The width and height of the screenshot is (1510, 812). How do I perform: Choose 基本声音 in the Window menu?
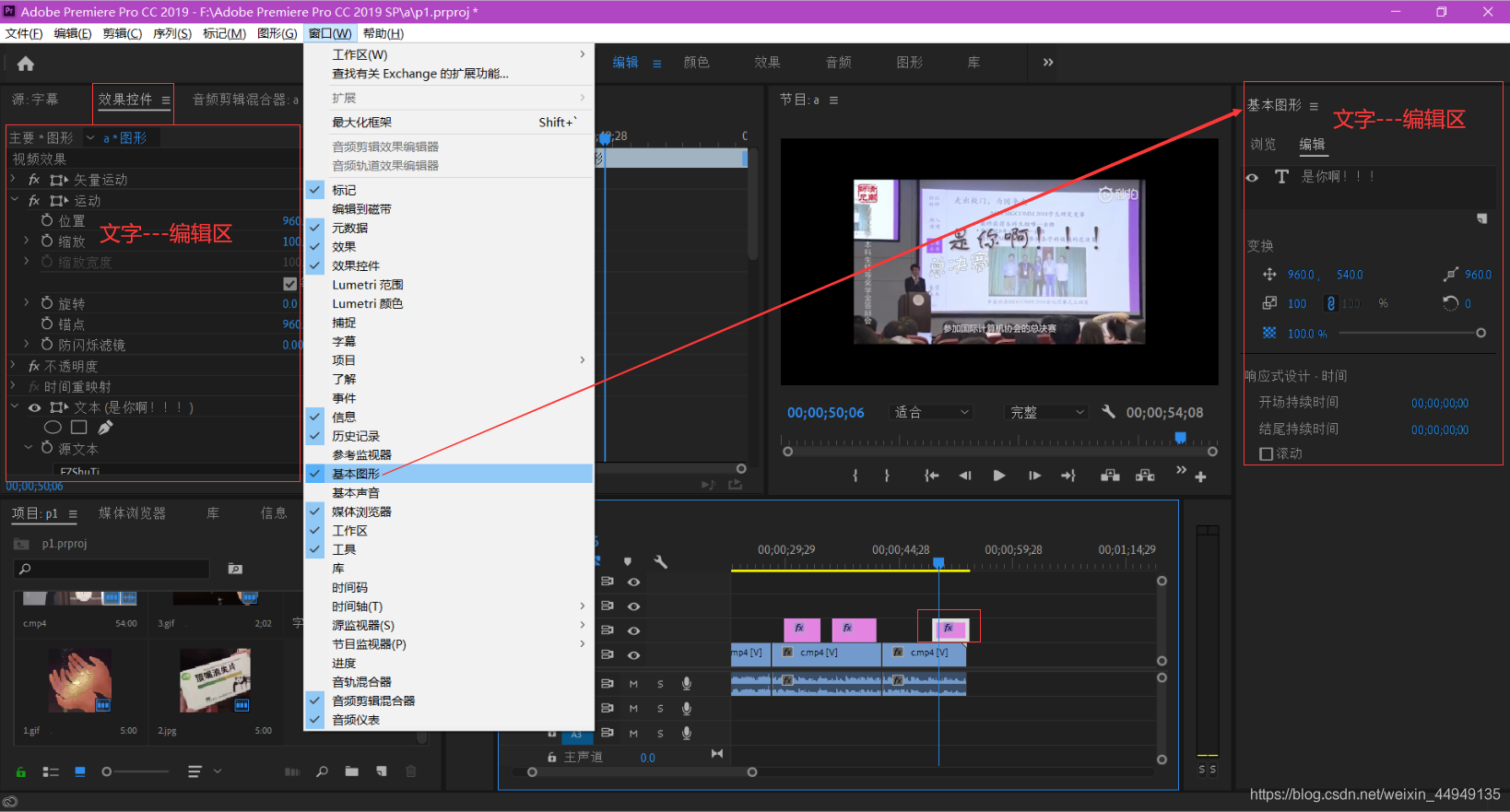click(x=449, y=493)
